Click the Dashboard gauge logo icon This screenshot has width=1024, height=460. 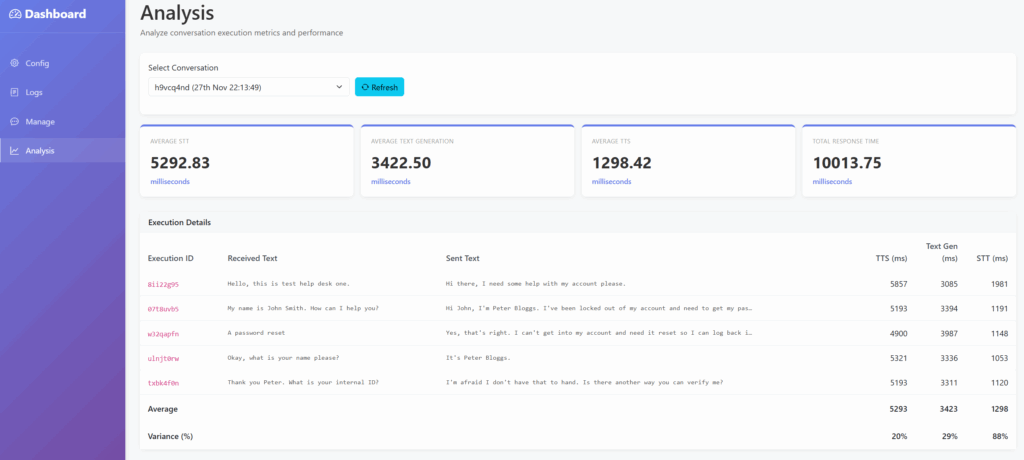(14, 14)
